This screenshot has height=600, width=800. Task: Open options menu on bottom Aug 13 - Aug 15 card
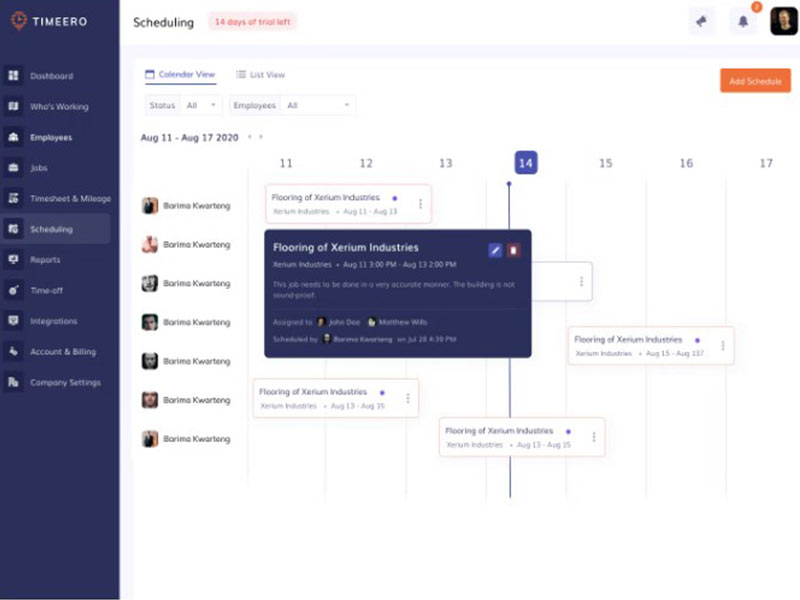pos(594,437)
